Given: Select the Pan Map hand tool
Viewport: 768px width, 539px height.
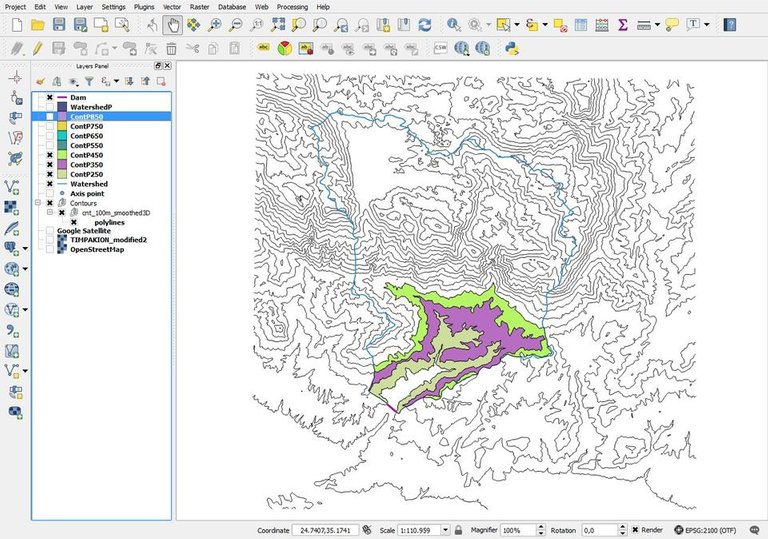Looking at the screenshot, I should (x=173, y=24).
